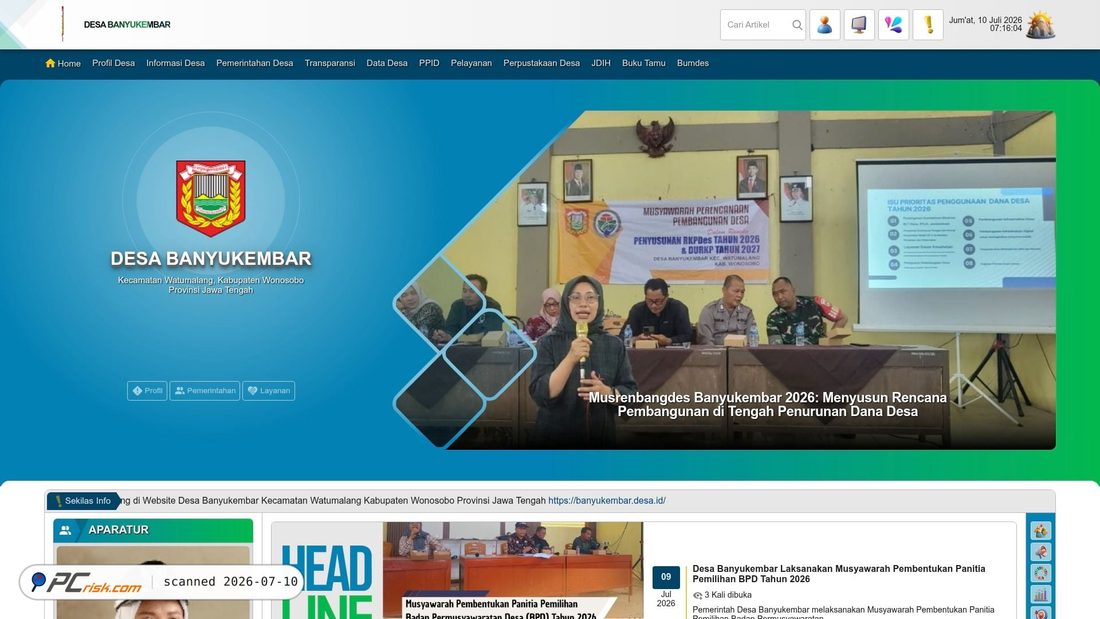Viewport: 1100px width, 619px height.
Task: Open the megaphone announcement sidebar icon
Action: 1040,552
